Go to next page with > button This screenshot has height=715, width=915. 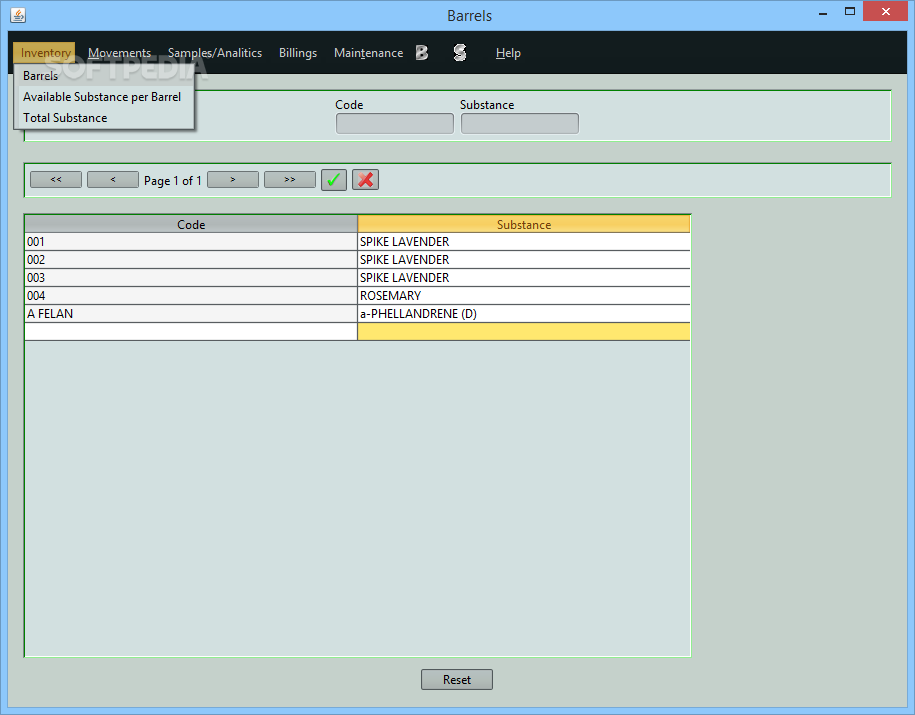pos(233,180)
